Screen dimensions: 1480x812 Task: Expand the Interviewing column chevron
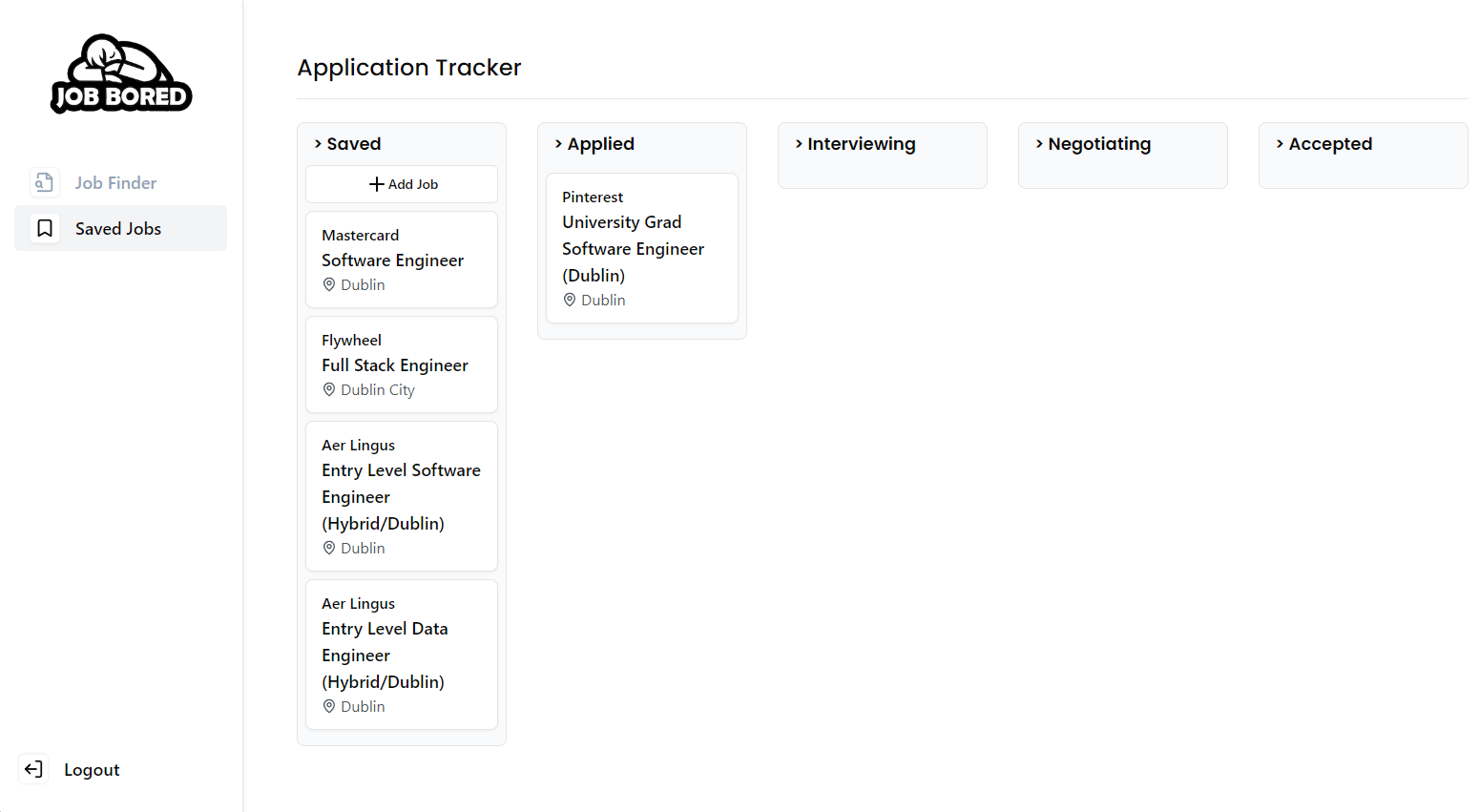[799, 144]
